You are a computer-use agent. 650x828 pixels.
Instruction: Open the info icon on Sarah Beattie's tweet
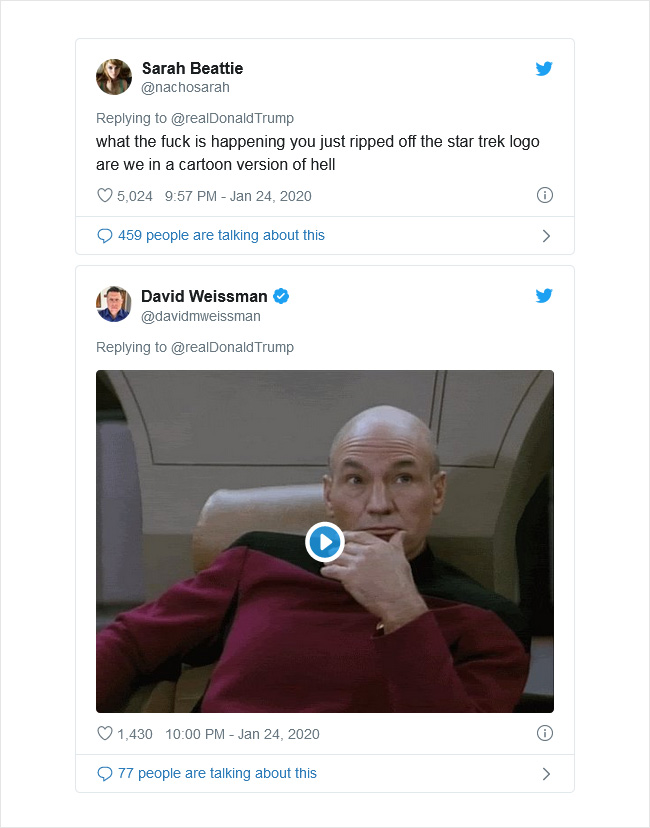(x=544, y=195)
